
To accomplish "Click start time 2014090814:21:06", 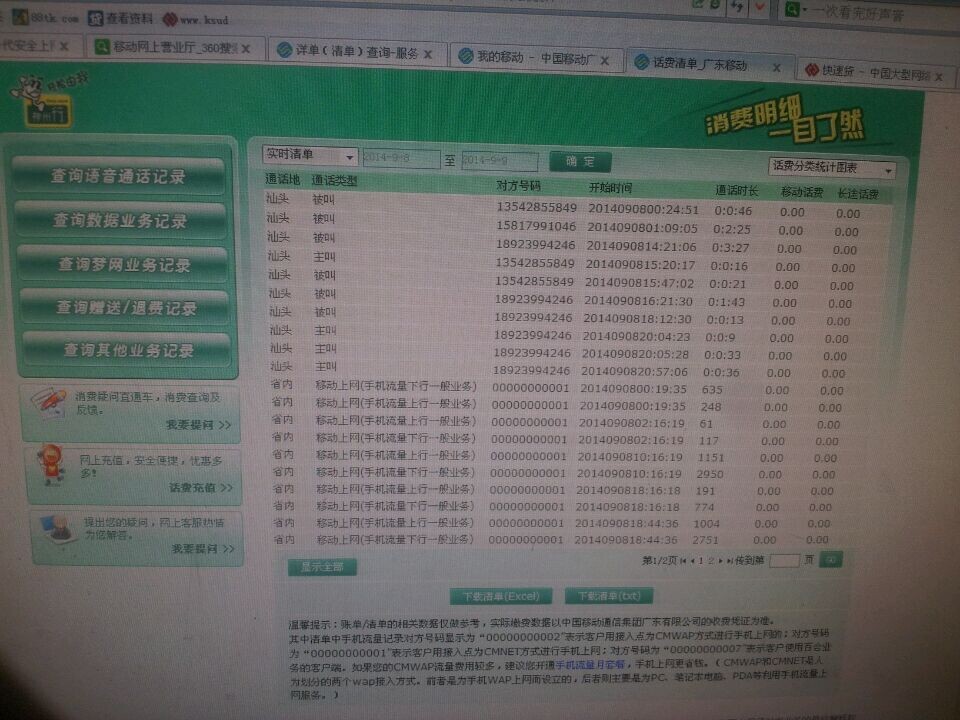I will tap(641, 246).
